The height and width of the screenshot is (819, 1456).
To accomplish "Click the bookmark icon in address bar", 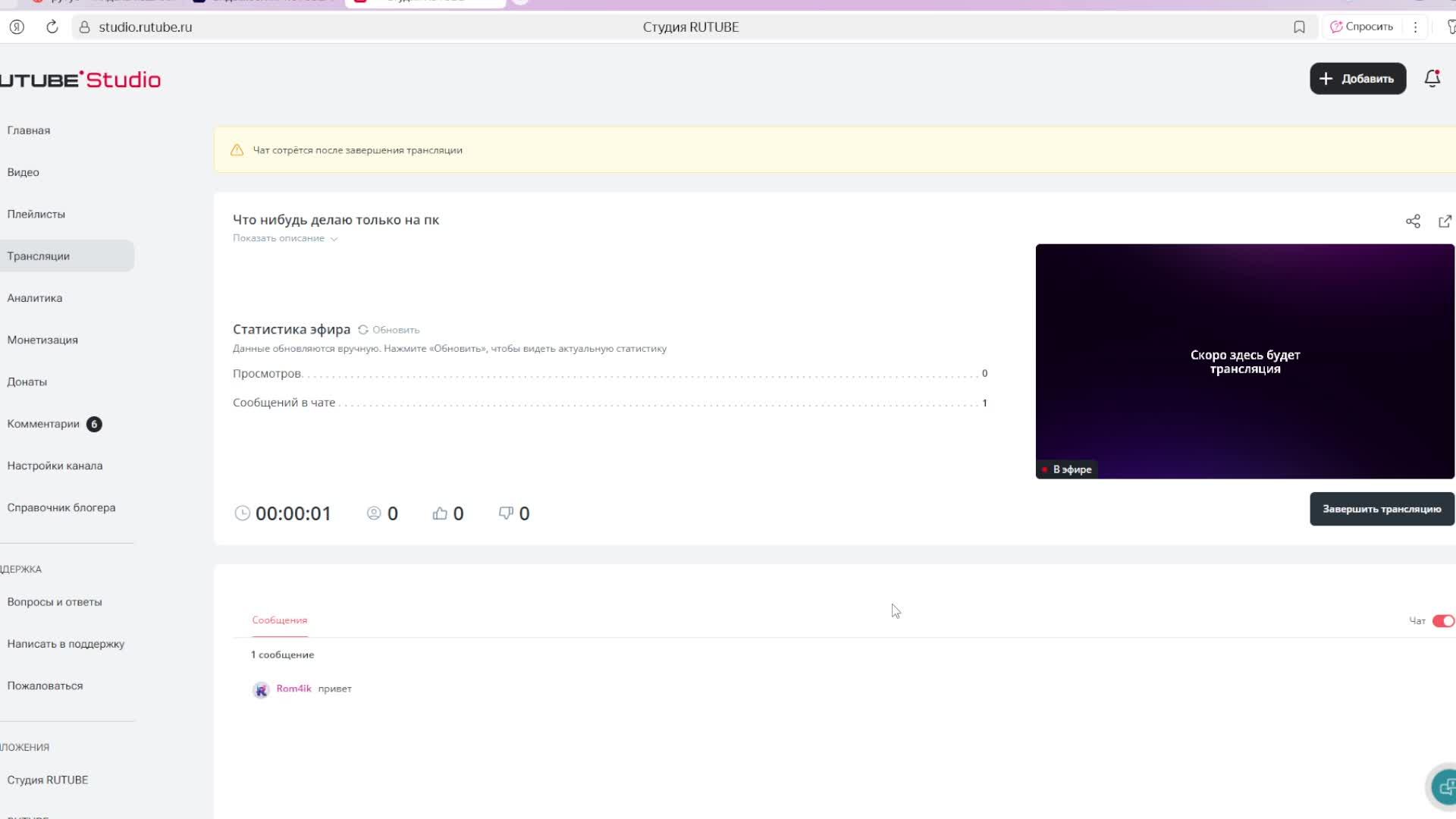I will pyautogui.click(x=1299, y=27).
